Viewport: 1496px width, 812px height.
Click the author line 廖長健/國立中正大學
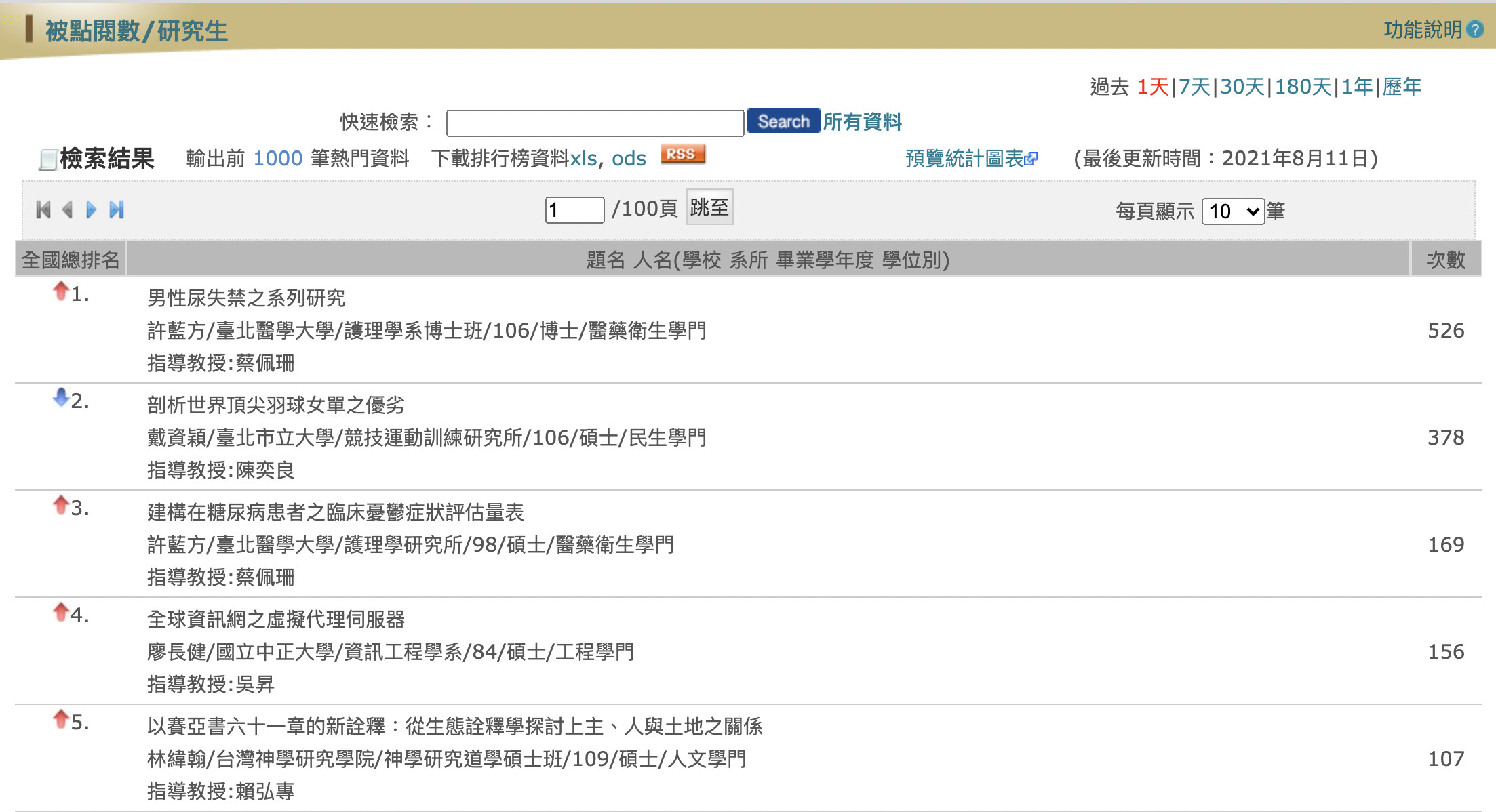(x=391, y=652)
